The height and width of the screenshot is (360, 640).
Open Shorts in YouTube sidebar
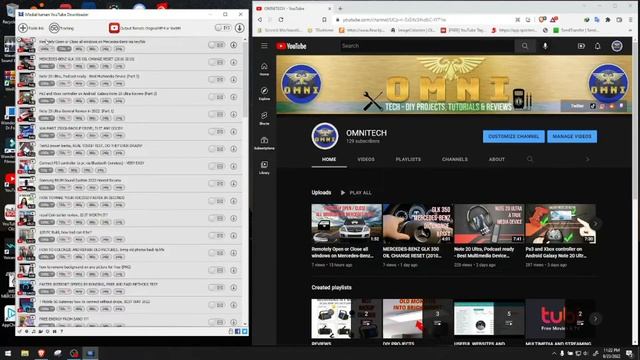click(x=264, y=118)
